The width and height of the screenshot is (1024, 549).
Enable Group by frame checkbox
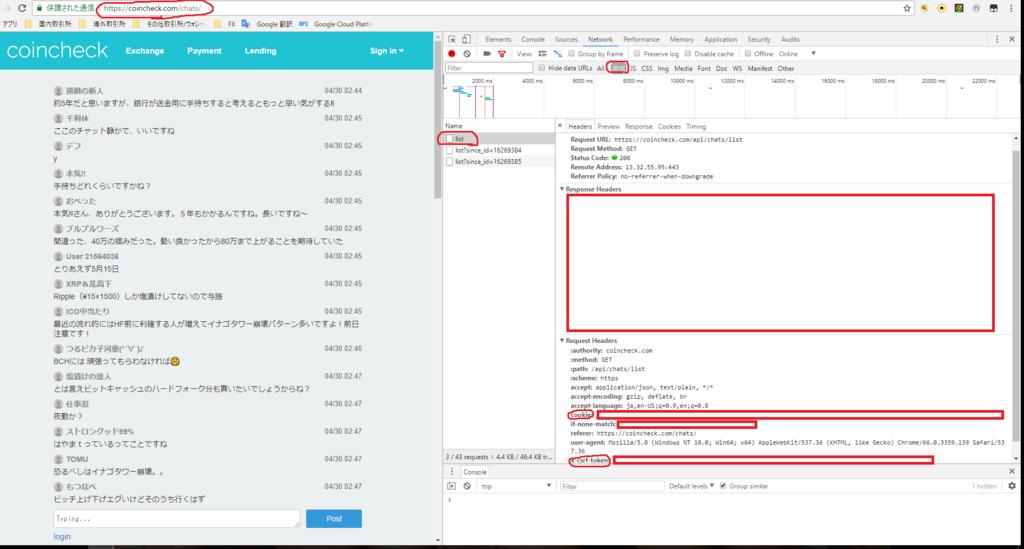click(571, 54)
